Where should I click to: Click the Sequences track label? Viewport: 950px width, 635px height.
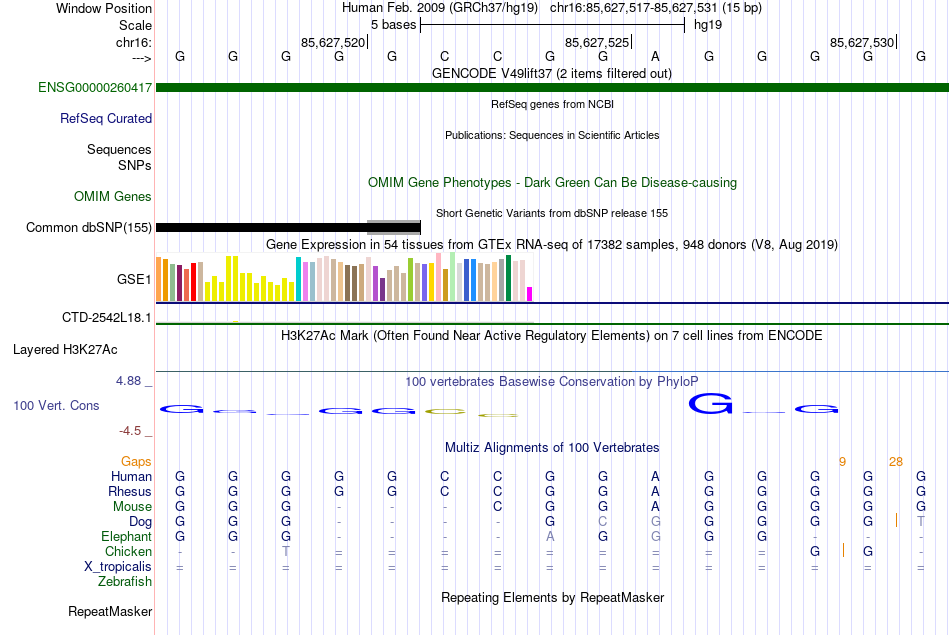point(119,149)
